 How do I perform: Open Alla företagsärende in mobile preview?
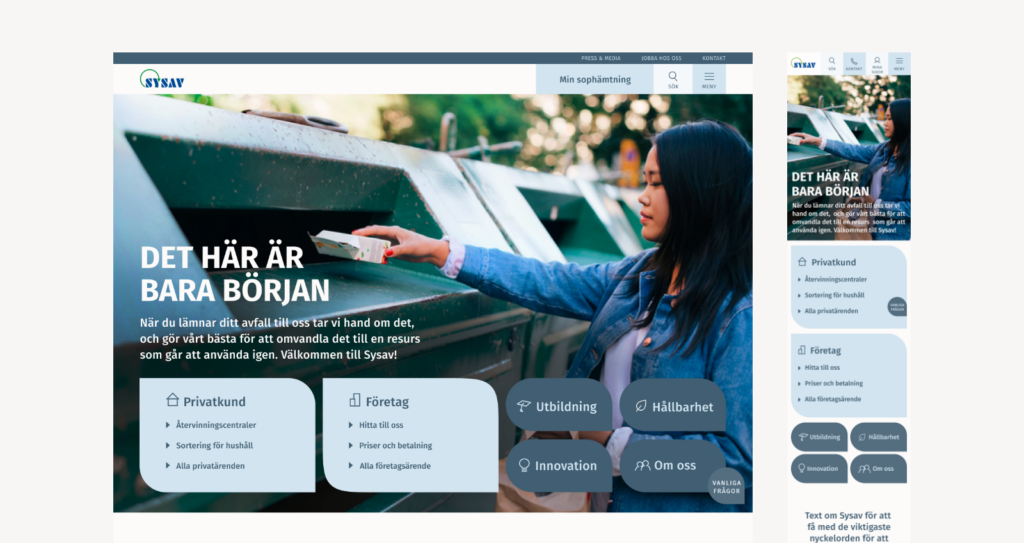pos(833,399)
